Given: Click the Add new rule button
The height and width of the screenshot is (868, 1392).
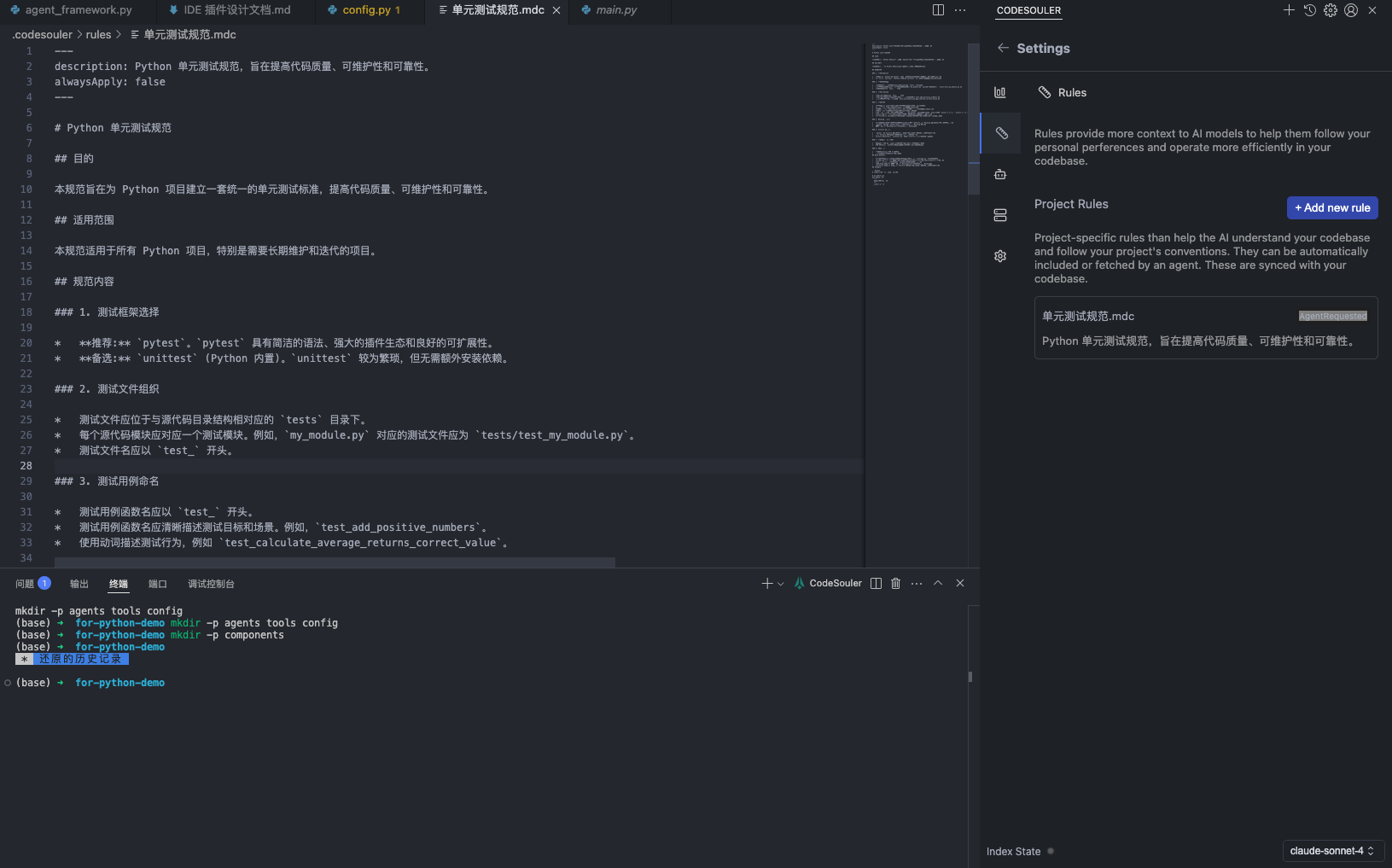Looking at the screenshot, I should [1331, 207].
